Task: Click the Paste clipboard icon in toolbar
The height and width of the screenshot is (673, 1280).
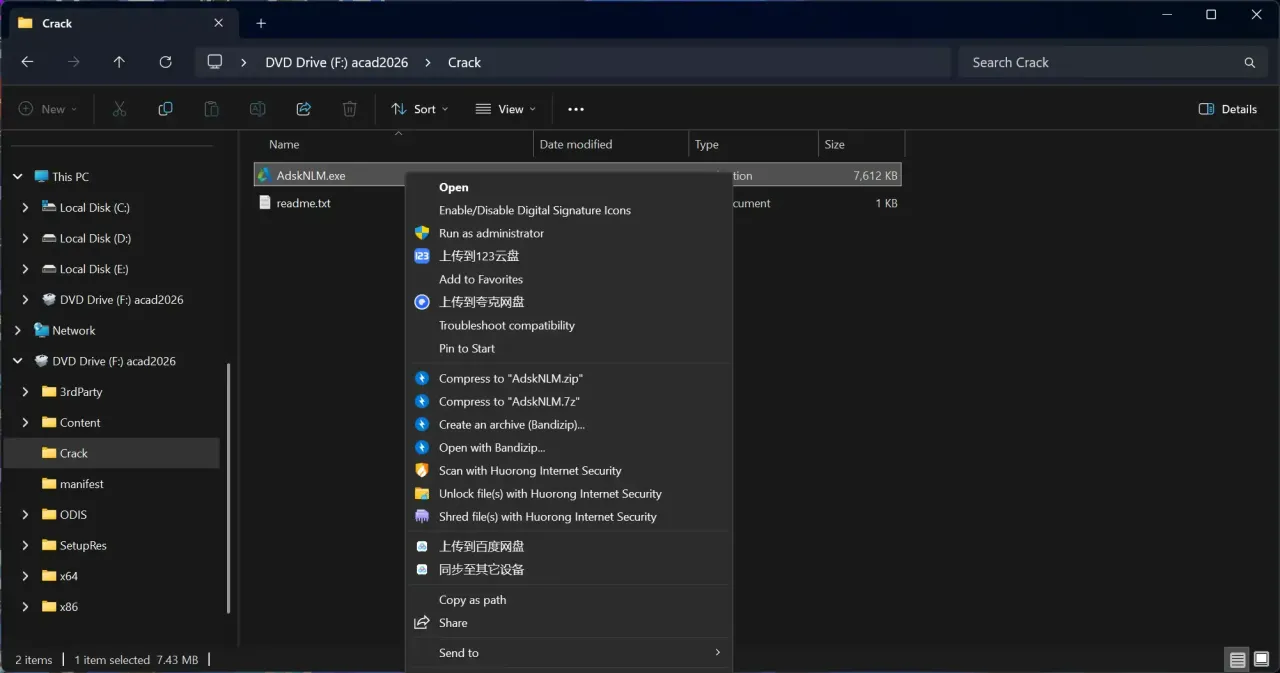Action: coord(211,109)
